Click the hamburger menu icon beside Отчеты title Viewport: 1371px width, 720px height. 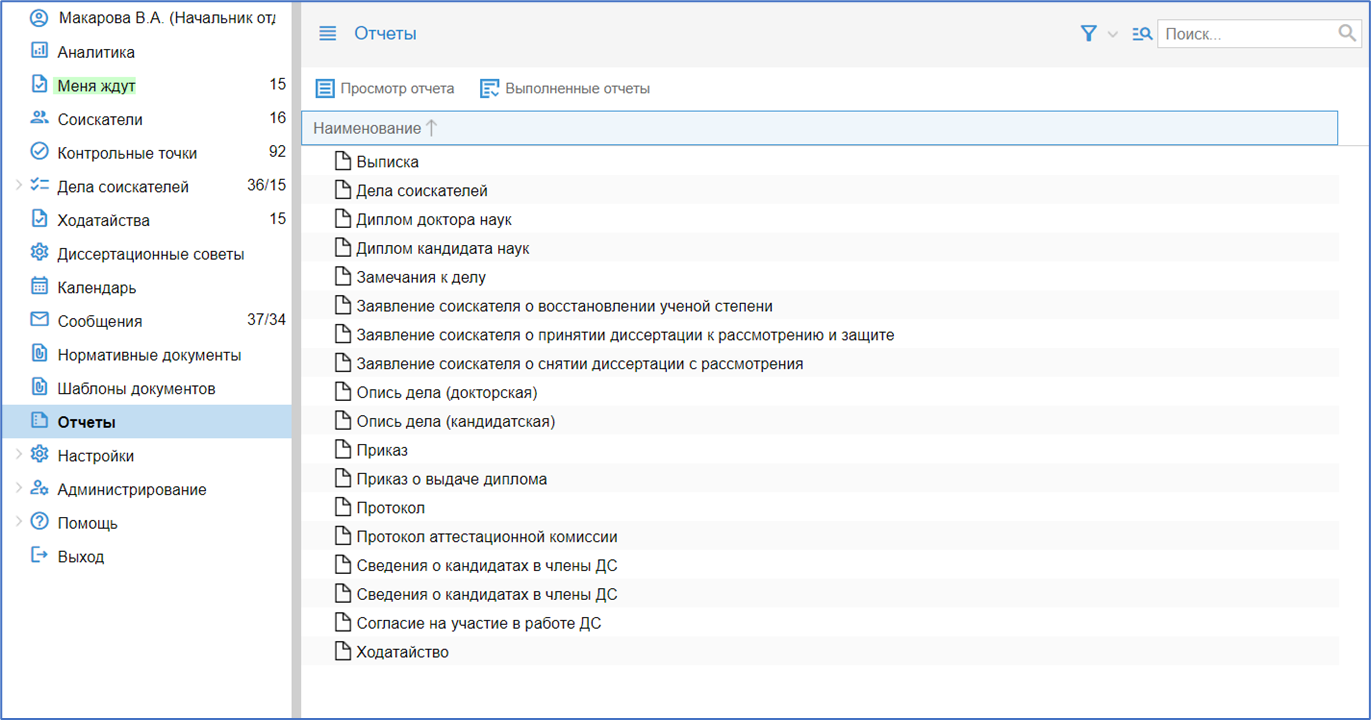[327, 34]
